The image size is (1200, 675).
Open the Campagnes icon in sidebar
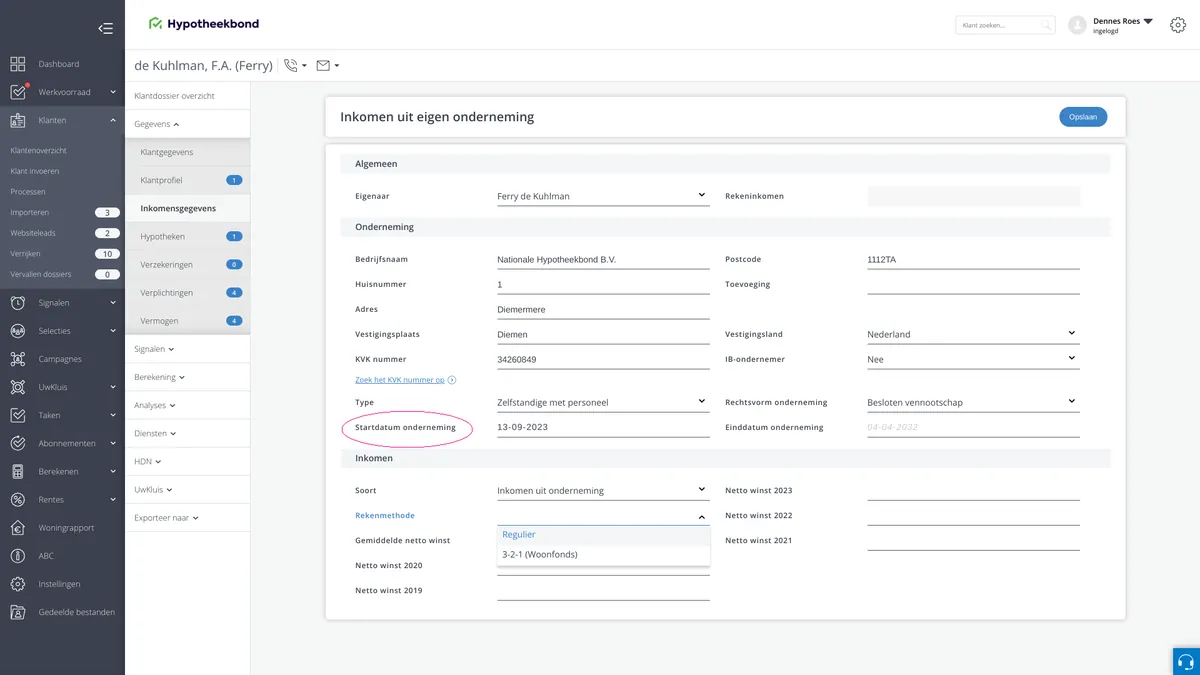pos(18,359)
